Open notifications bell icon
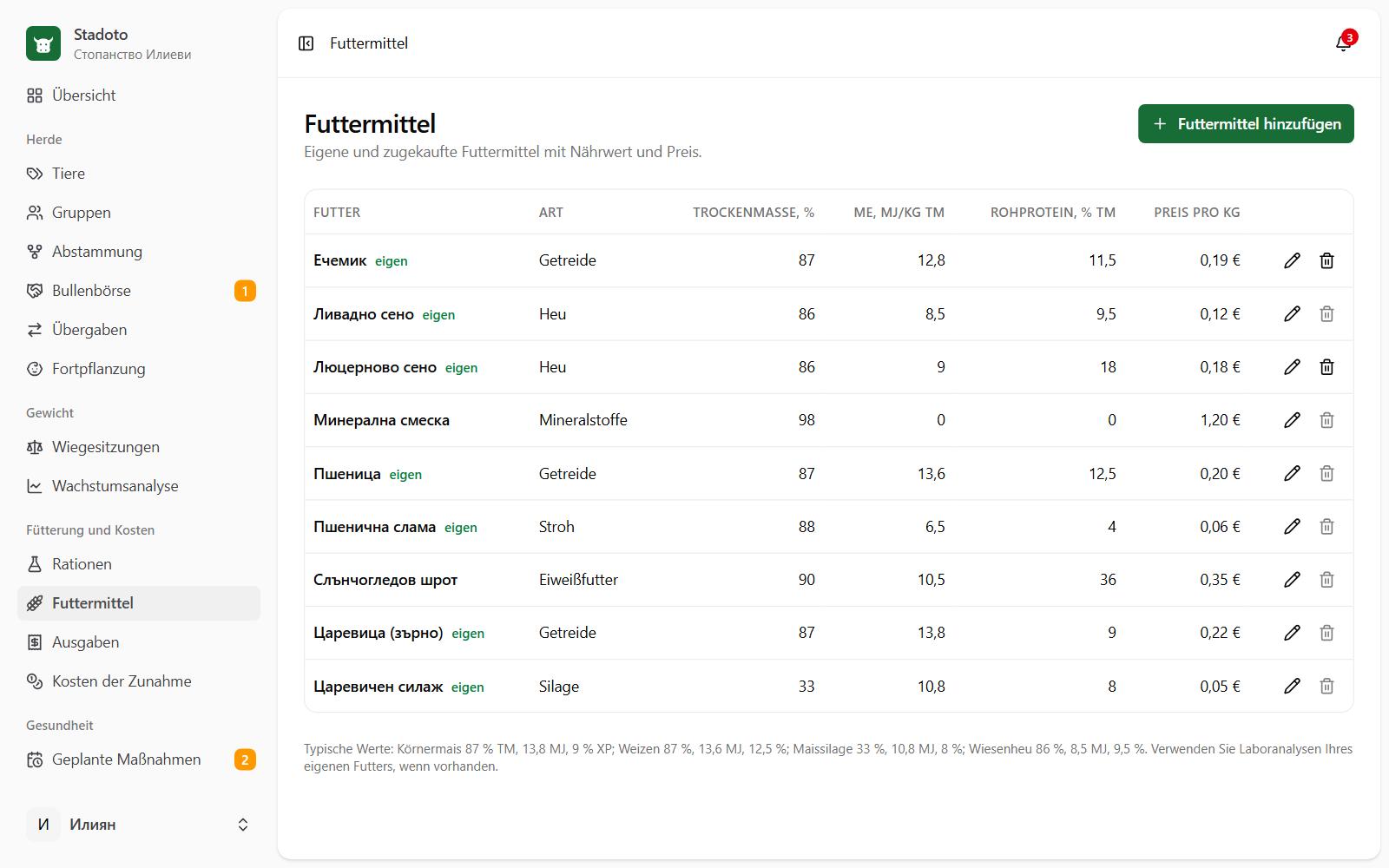Screen dimensions: 1389x868 (1344, 43)
